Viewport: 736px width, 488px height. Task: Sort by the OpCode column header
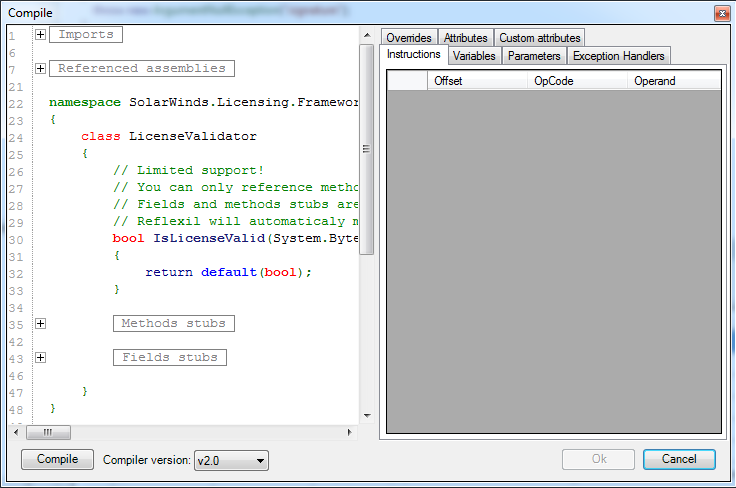pos(577,81)
